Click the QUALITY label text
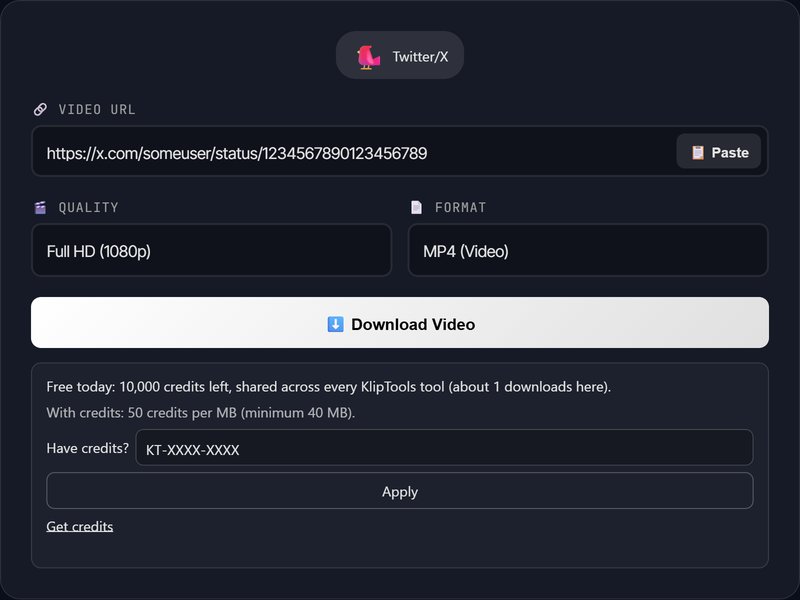800x600 pixels. tap(88, 208)
